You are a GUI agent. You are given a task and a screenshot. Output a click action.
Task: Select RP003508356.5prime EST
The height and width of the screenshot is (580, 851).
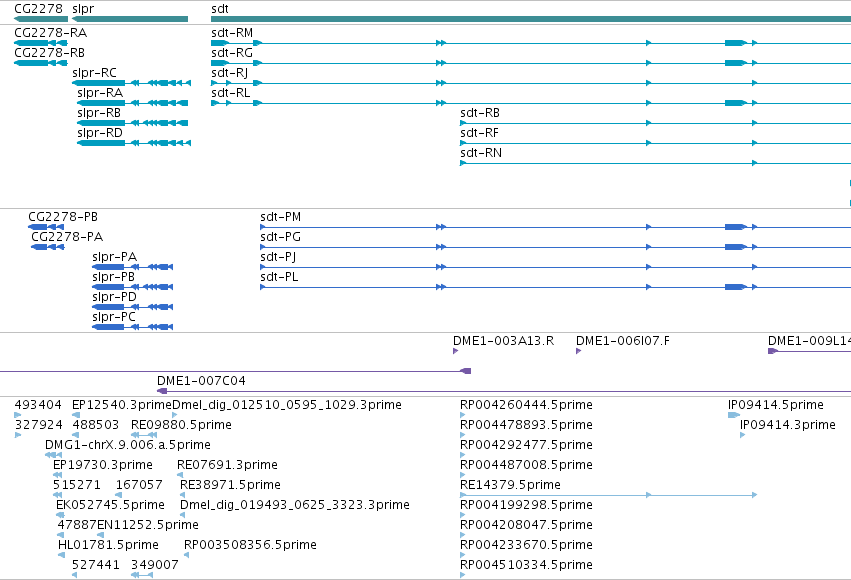(187, 556)
